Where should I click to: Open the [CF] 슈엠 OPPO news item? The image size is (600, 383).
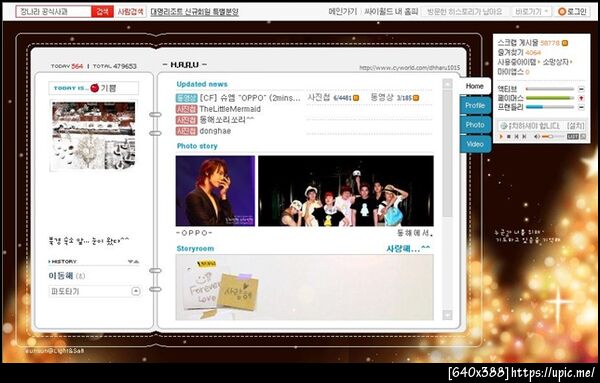click(x=250, y=98)
